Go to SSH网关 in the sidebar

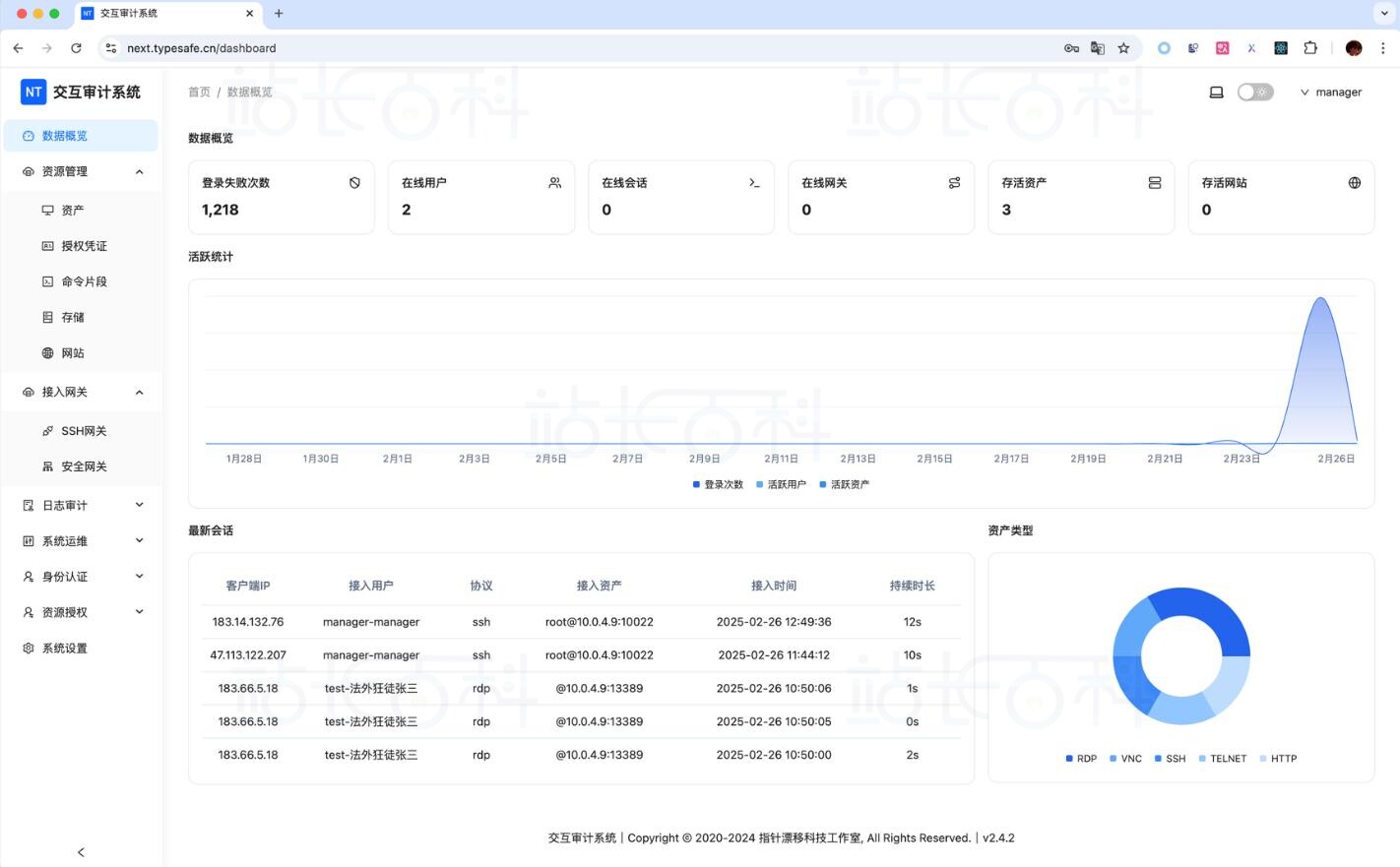click(x=84, y=431)
